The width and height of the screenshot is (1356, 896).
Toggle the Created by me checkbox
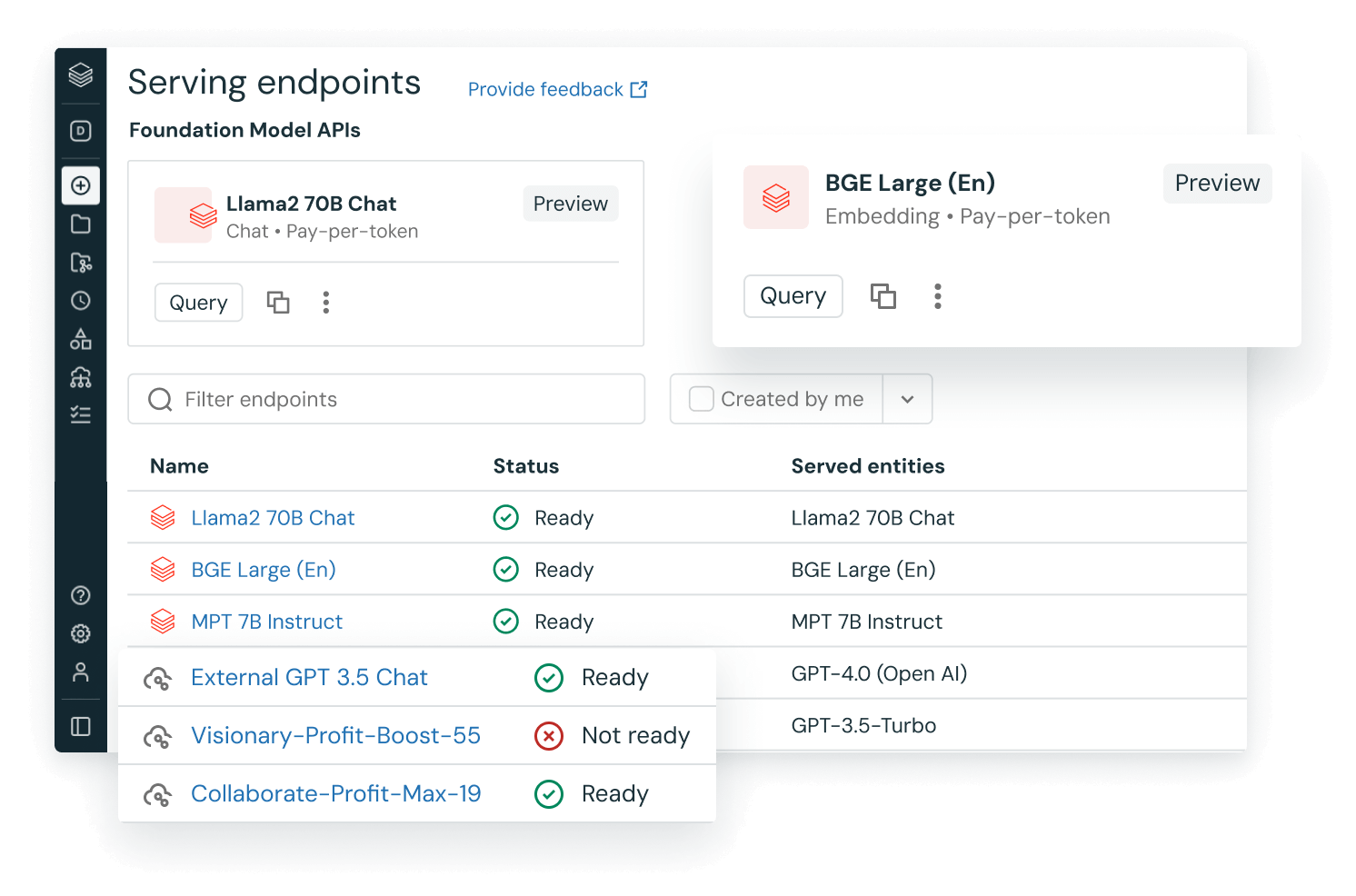tap(702, 399)
